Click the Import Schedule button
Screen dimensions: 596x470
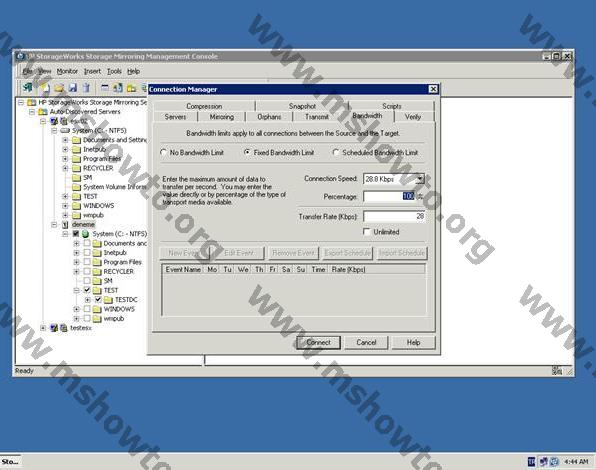(x=402, y=253)
